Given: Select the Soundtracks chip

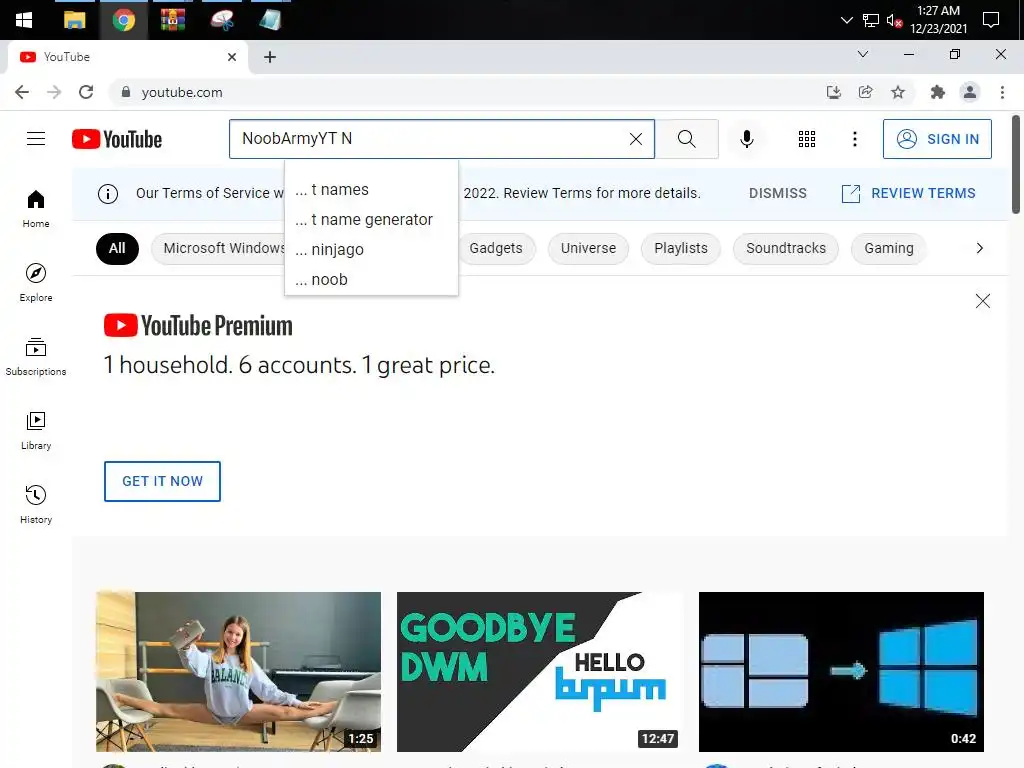Looking at the screenshot, I should point(786,248).
